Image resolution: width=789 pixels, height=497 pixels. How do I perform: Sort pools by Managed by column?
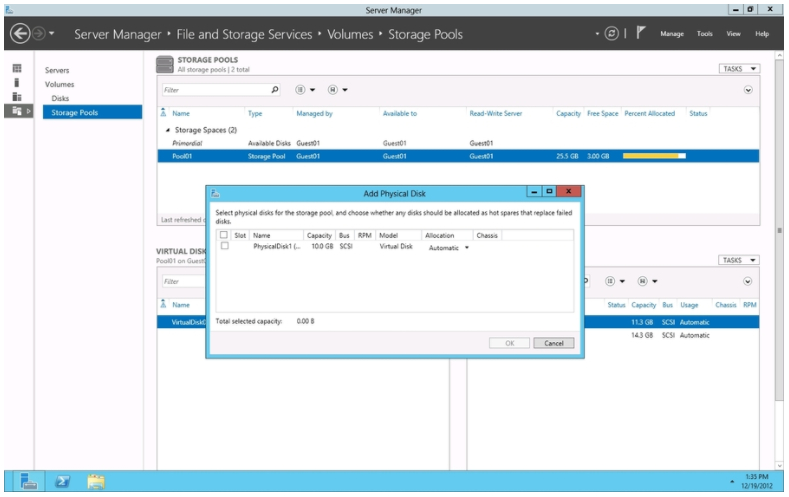point(314,114)
